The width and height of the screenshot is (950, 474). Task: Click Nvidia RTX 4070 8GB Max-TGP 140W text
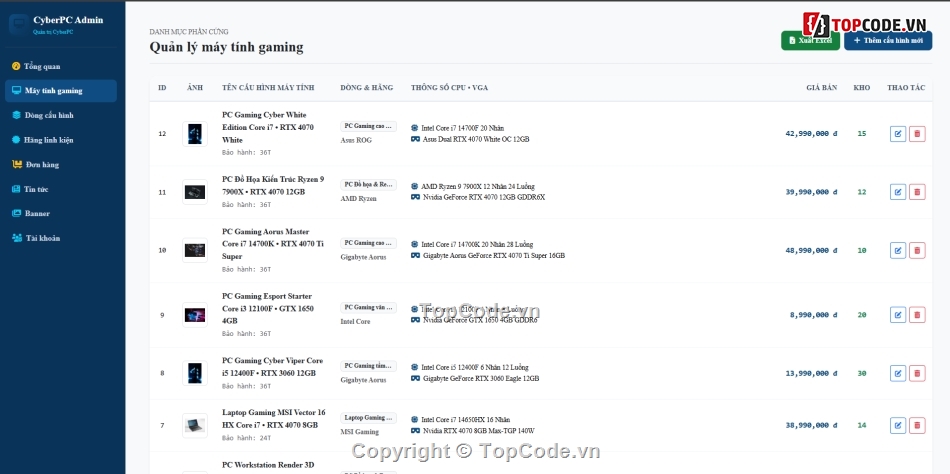[479, 431]
